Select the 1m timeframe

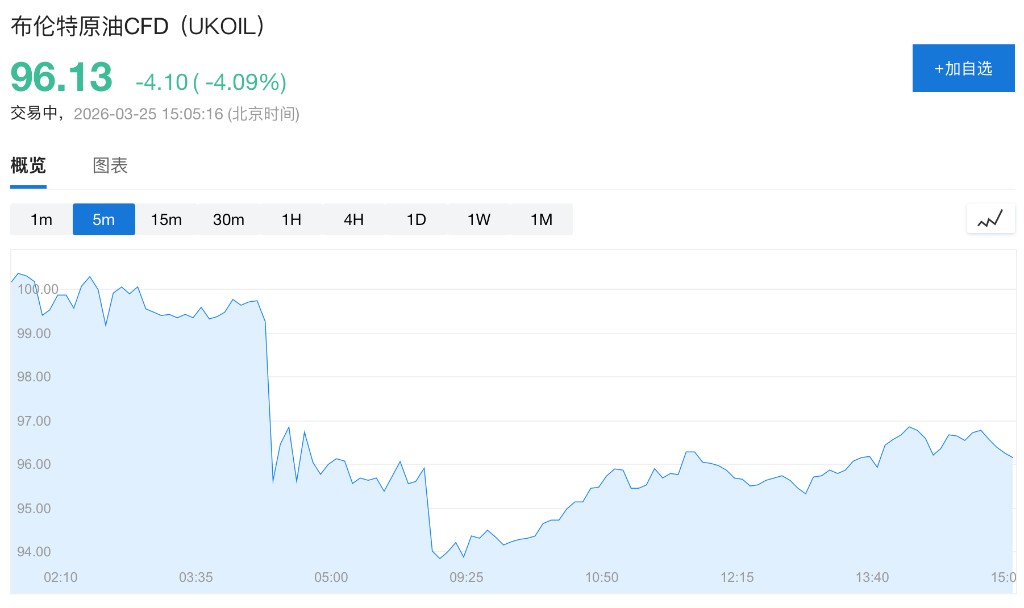[41, 219]
